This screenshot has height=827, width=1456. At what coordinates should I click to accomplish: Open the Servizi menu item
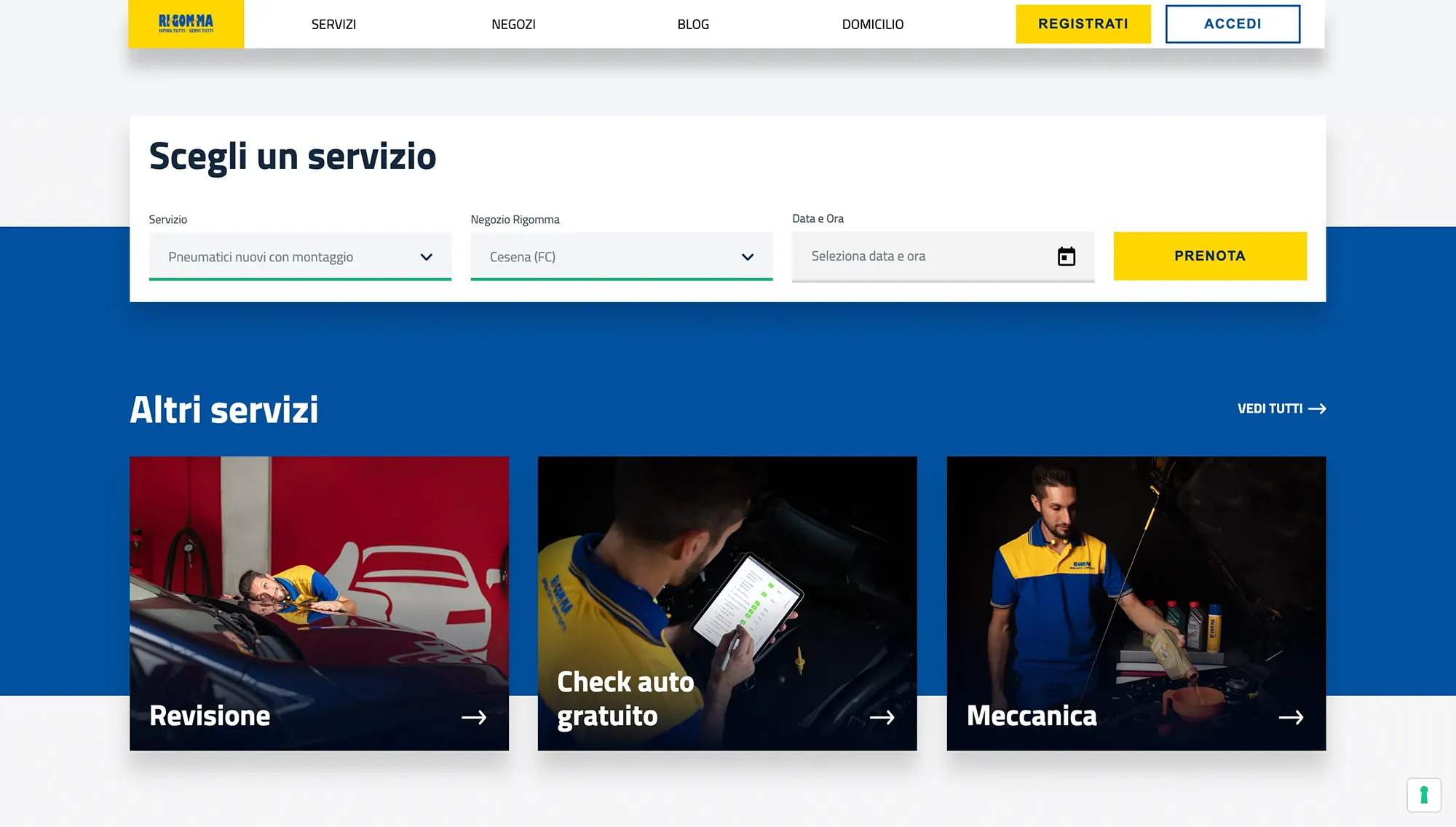[333, 24]
